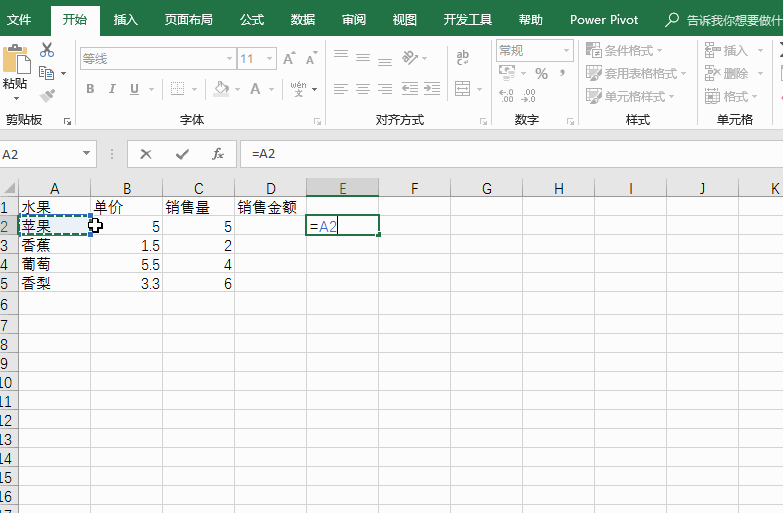This screenshot has width=783, height=513.
Task: Open the 剪贴板 pane launcher
Action: click(67, 121)
